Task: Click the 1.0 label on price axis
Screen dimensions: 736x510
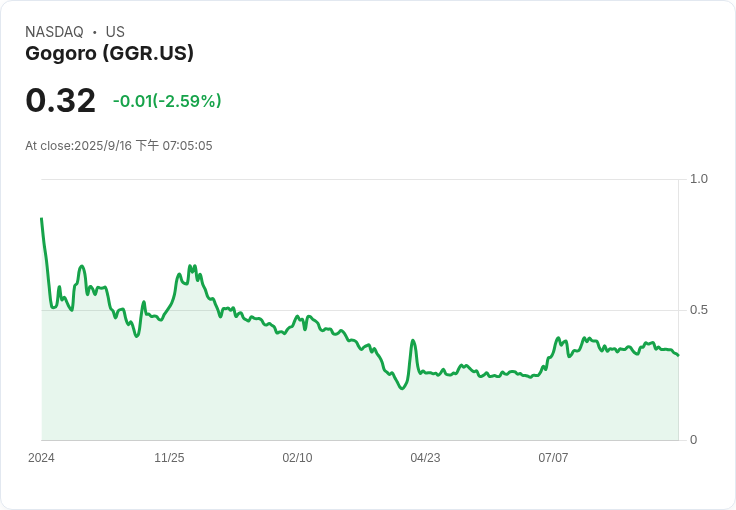Action: (x=699, y=179)
